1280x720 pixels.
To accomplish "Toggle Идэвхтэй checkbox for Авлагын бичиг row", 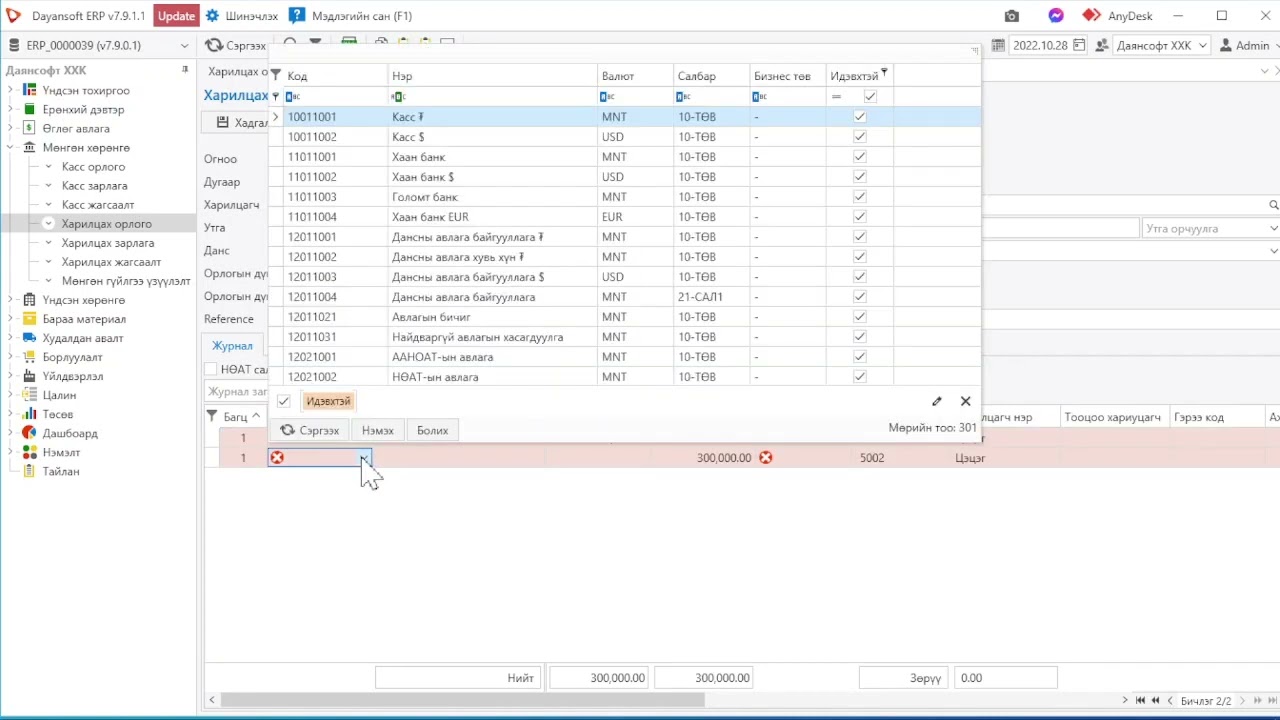I will [859, 317].
